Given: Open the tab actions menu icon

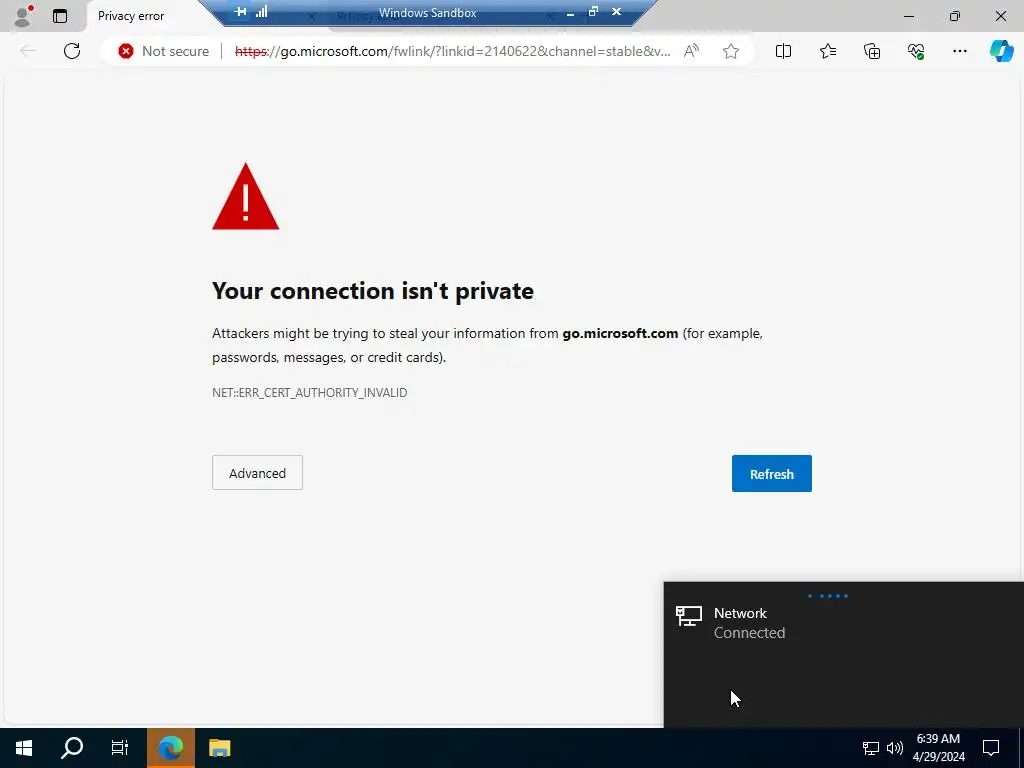Looking at the screenshot, I should pos(60,16).
